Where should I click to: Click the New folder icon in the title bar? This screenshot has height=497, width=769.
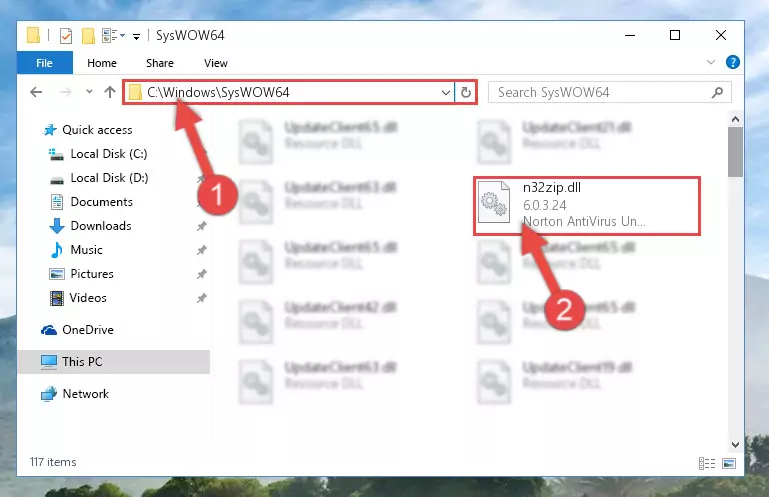tap(88, 36)
